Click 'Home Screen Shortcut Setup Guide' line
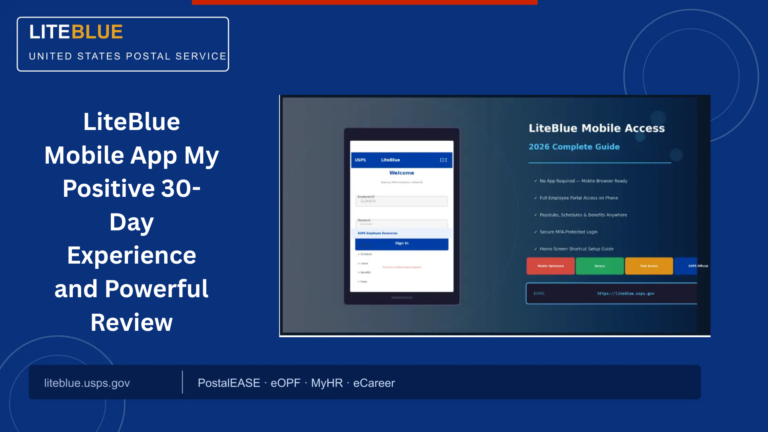The width and height of the screenshot is (768, 432). [574, 249]
